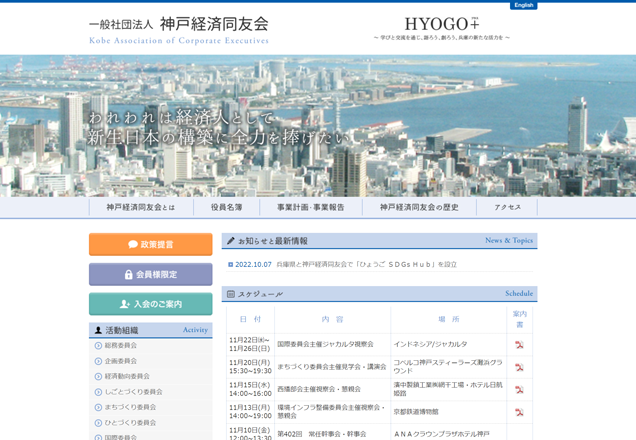Click the square bullet before 2022.10.07
Viewport: 636px width, 440px height.
click(x=230, y=264)
